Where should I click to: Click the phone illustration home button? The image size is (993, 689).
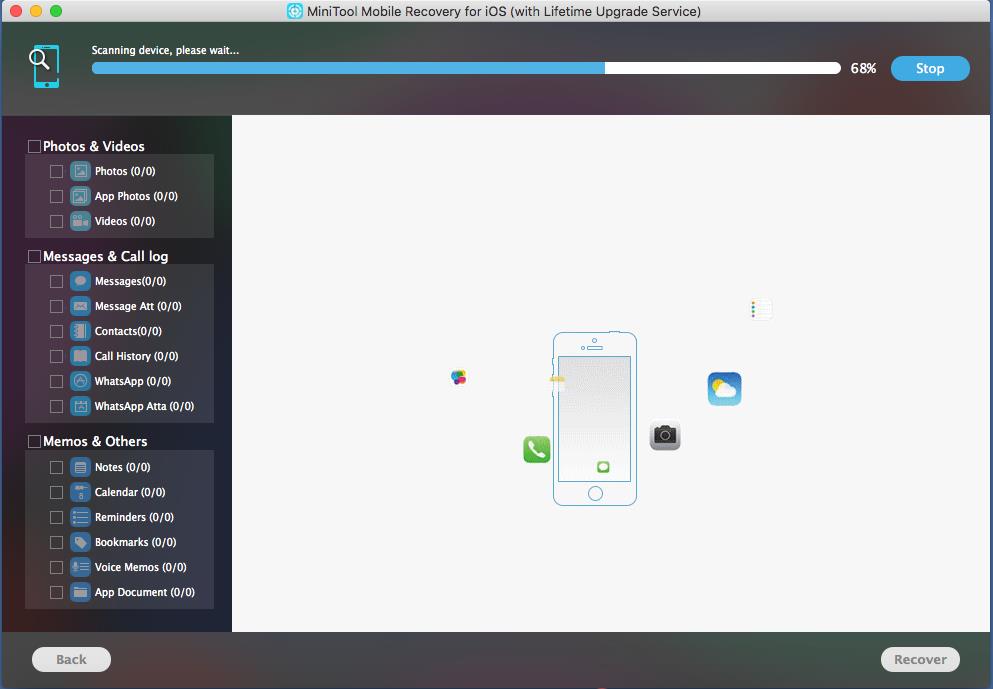[x=595, y=493]
